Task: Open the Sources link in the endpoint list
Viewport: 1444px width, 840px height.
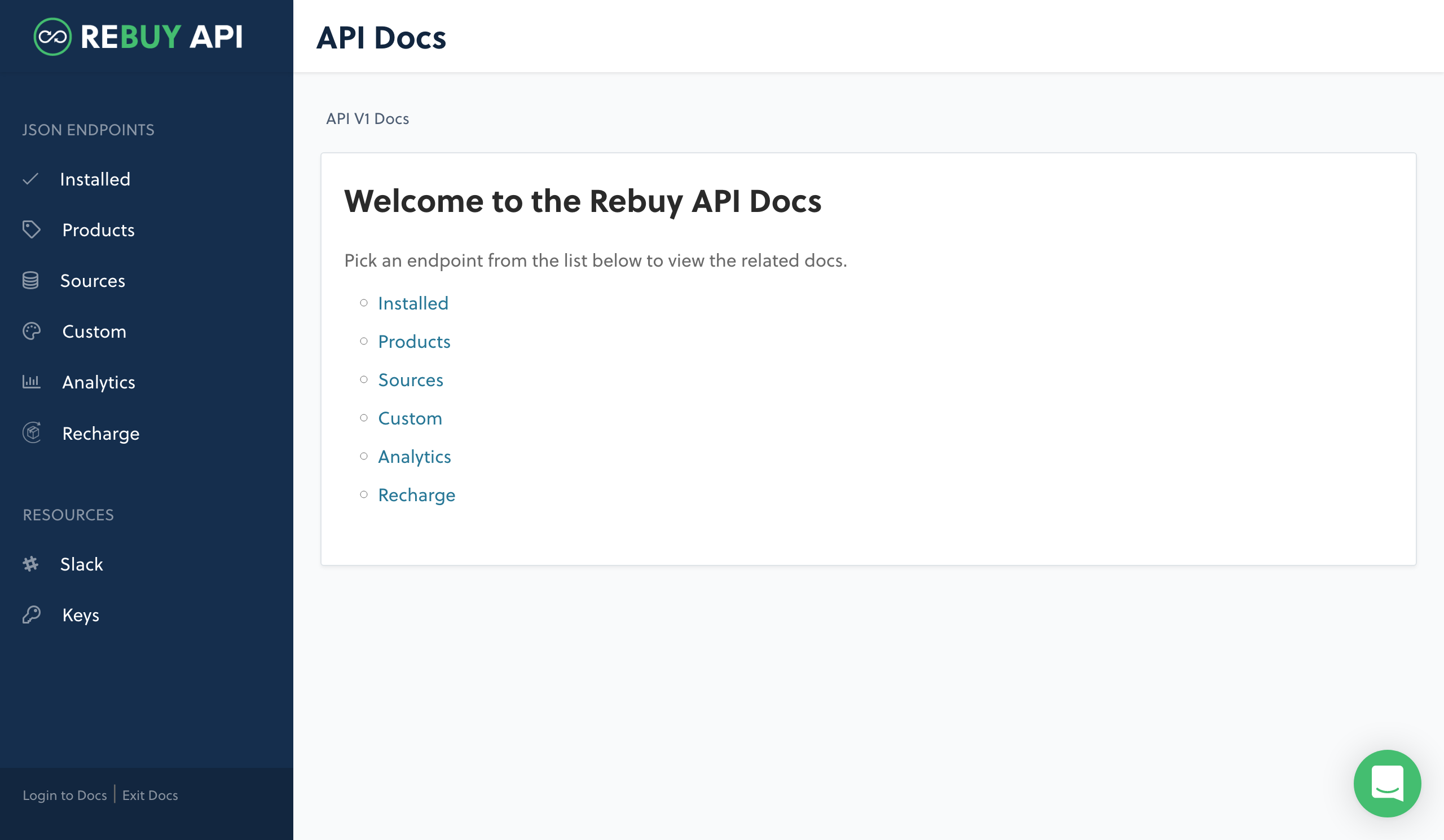Action: (411, 379)
